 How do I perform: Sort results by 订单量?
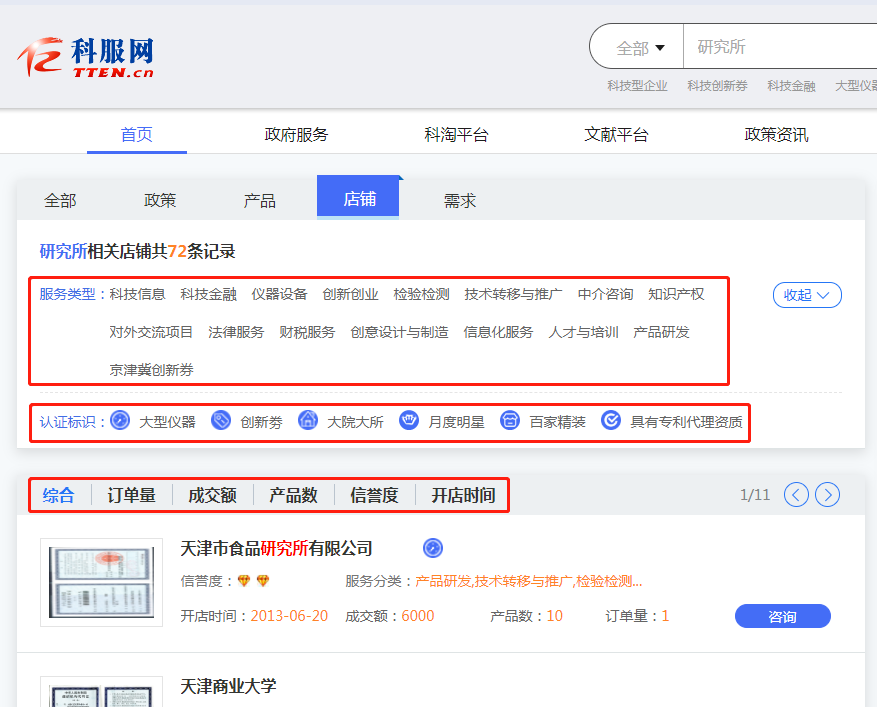coord(131,495)
